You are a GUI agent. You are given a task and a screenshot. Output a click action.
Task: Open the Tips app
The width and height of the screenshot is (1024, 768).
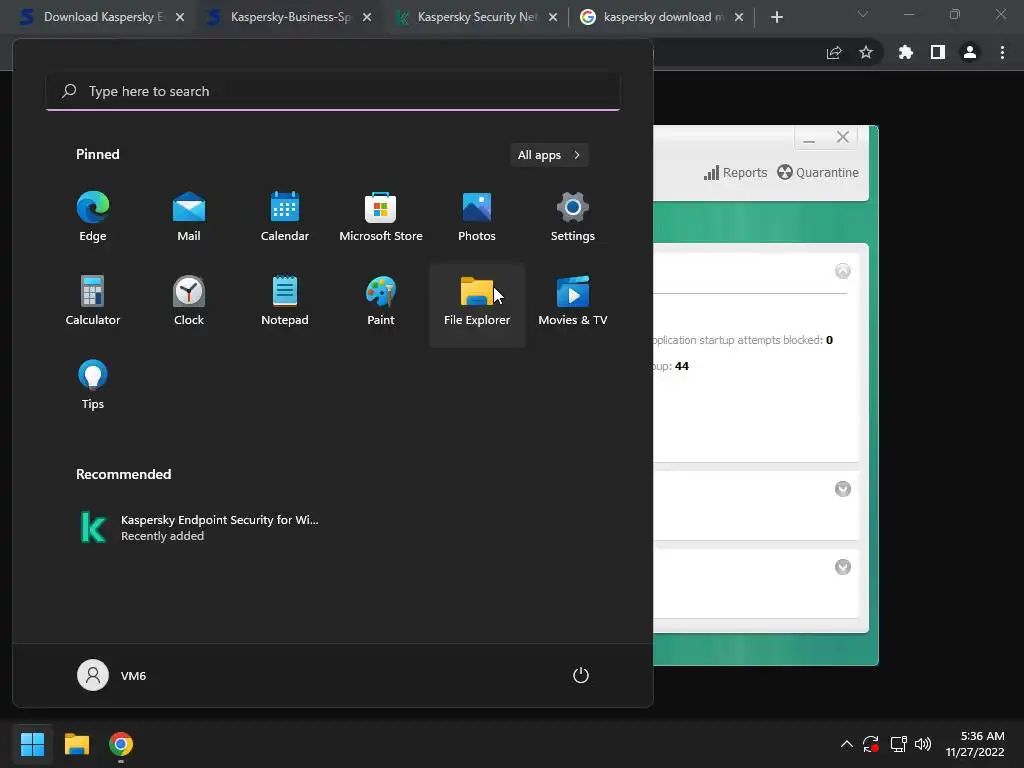93,385
